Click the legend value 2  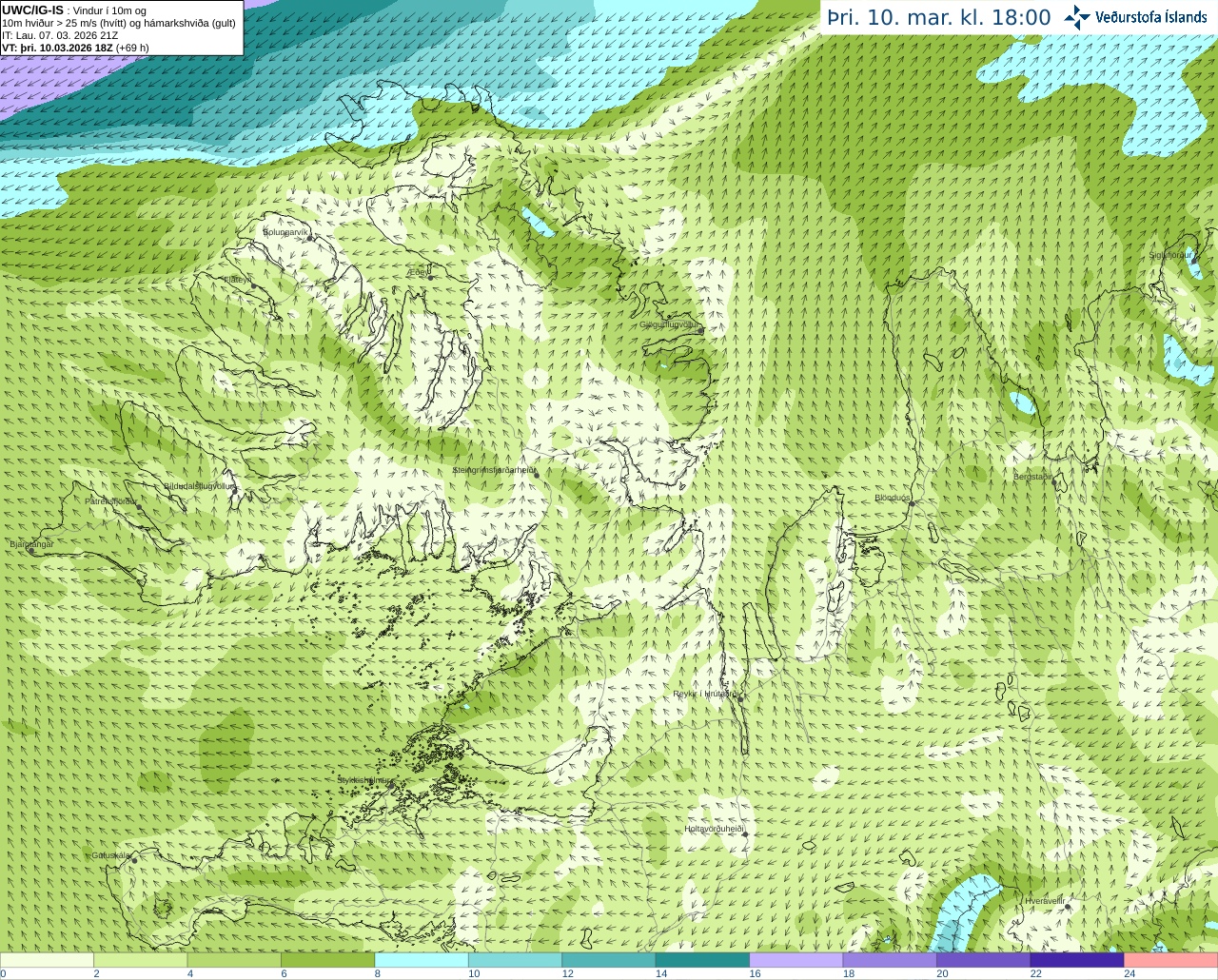[97, 973]
